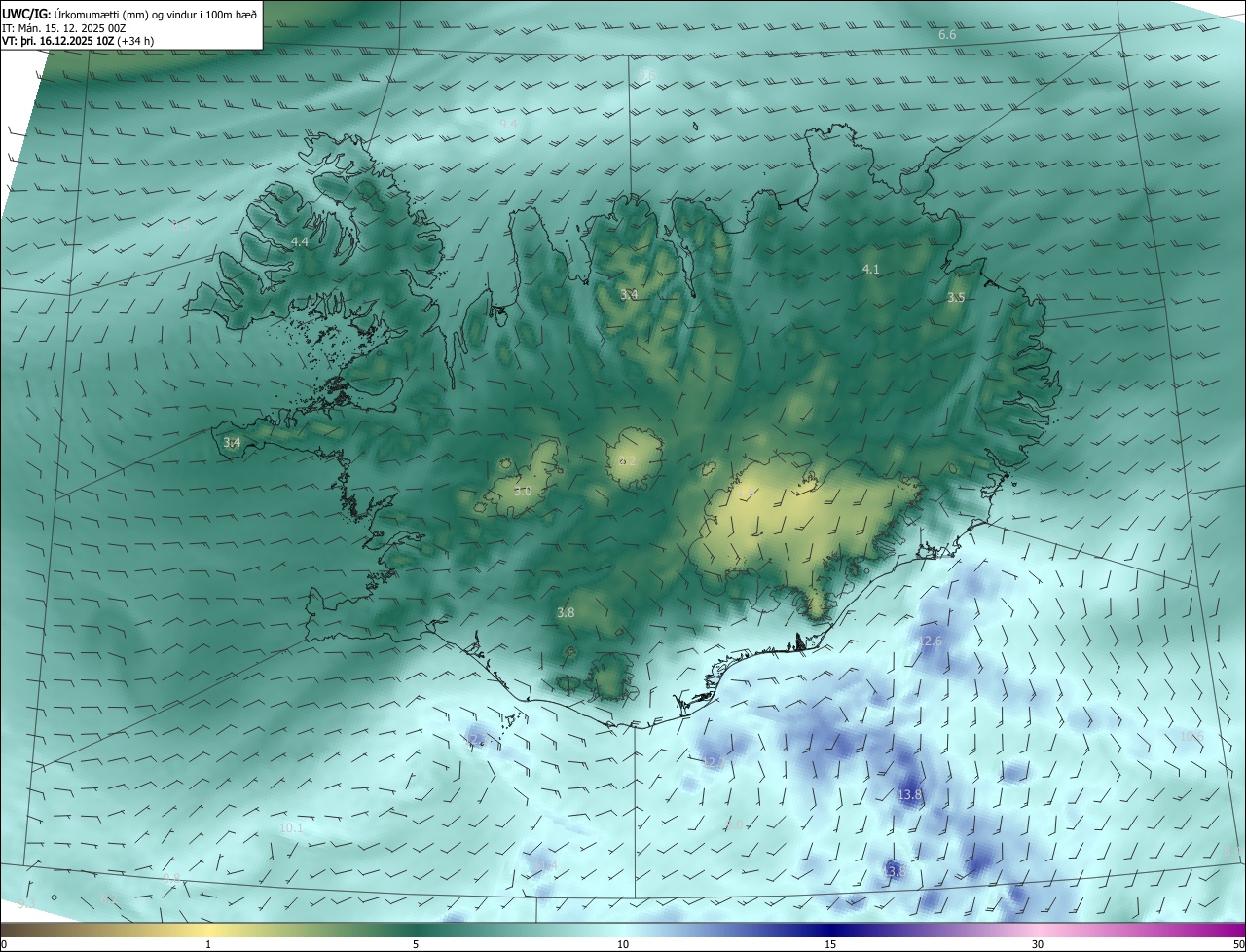
Task: Click the "3.8" value in south Iceland
Action: tap(566, 612)
